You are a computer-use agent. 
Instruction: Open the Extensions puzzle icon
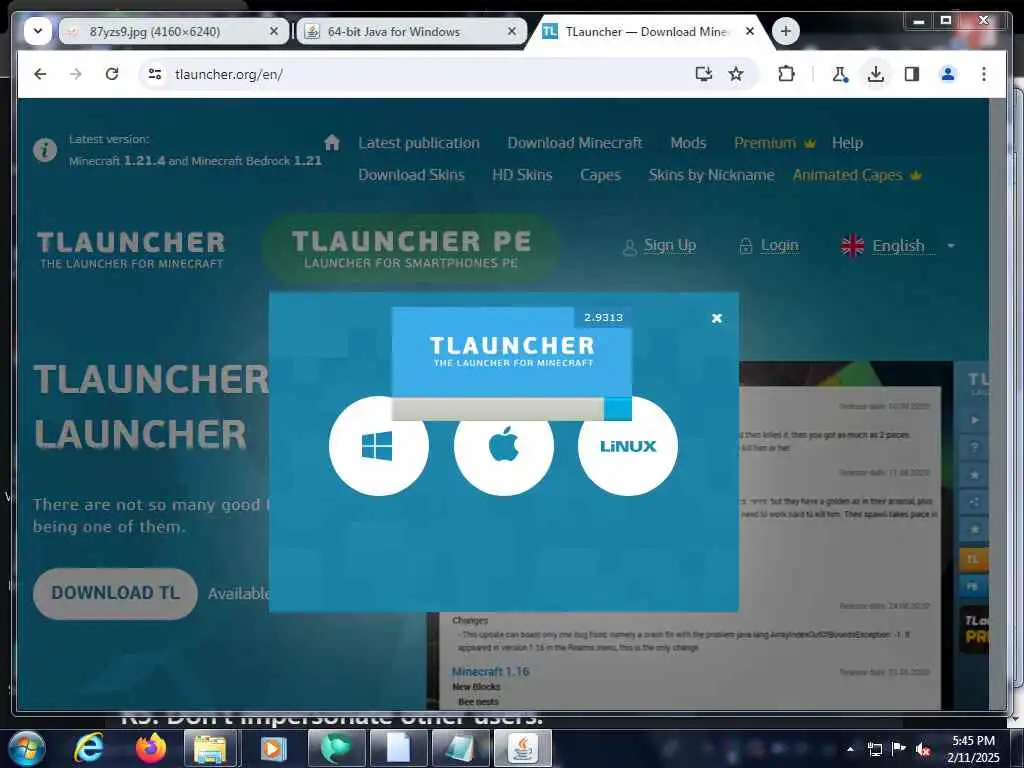click(x=786, y=74)
